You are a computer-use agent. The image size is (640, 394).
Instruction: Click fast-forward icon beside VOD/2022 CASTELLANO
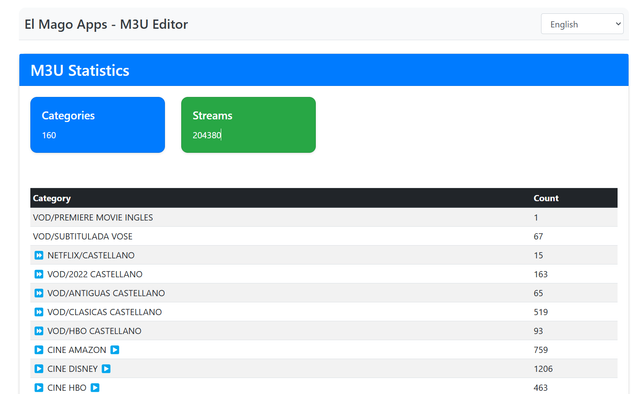pyautogui.click(x=39, y=274)
